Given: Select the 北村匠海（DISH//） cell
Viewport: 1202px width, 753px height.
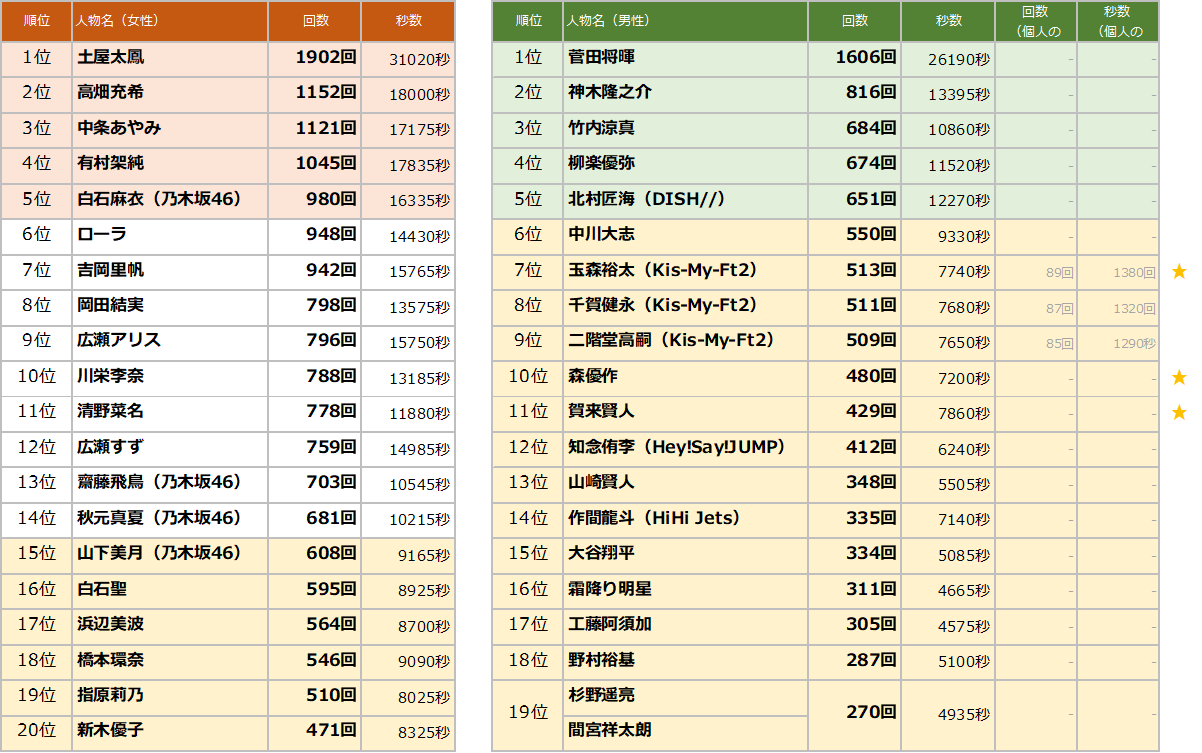Looking at the screenshot, I should click(x=685, y=199).
